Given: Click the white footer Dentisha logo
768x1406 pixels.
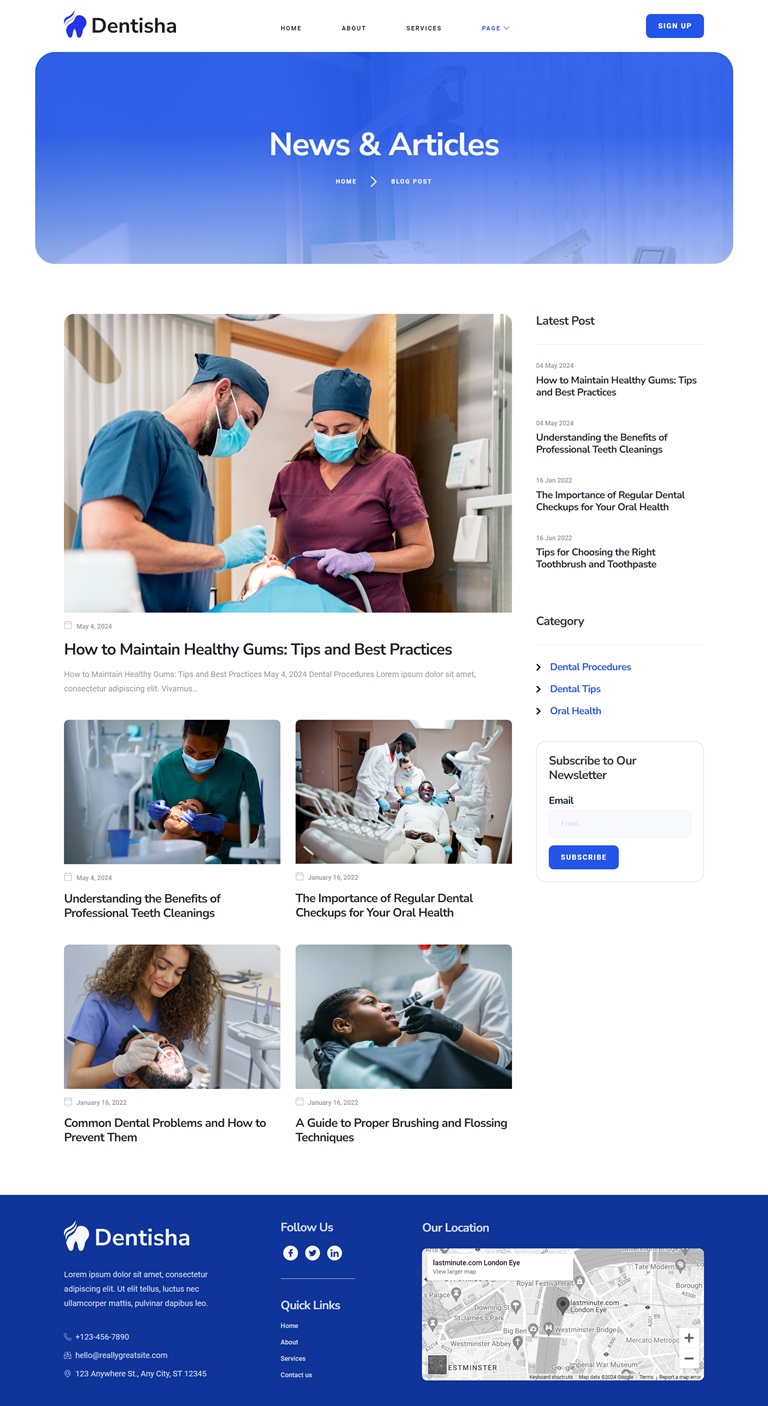Looking at the screenshot, I should (x=127, y=1237).
